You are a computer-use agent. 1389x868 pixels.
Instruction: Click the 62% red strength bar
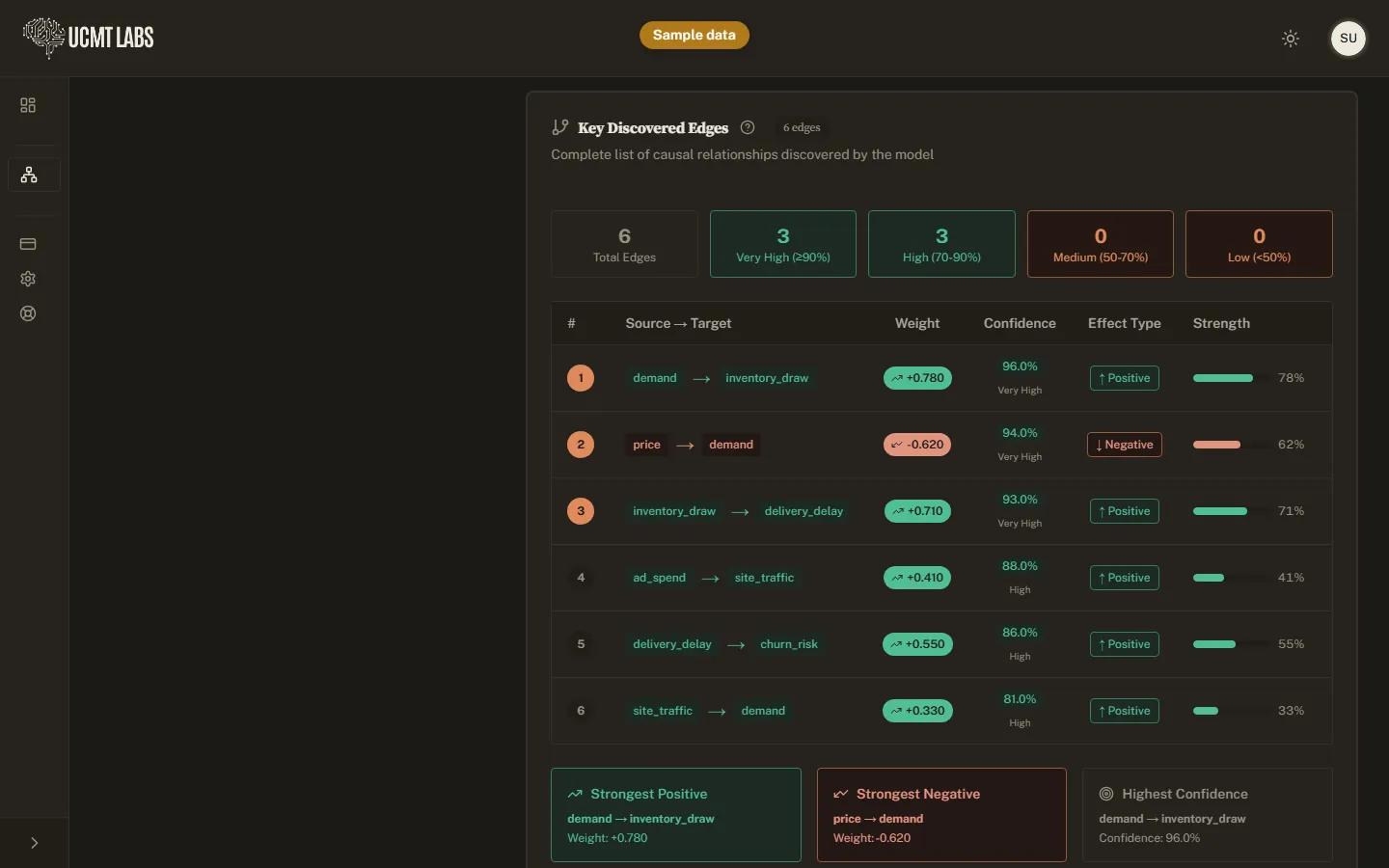click(x=1231, y=445)
